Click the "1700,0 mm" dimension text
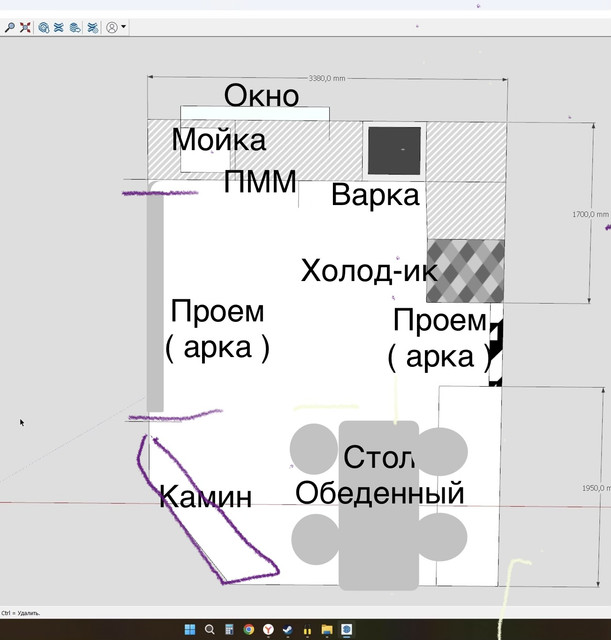Viewport: 611px width, 640px height. [x=591, y=214]
